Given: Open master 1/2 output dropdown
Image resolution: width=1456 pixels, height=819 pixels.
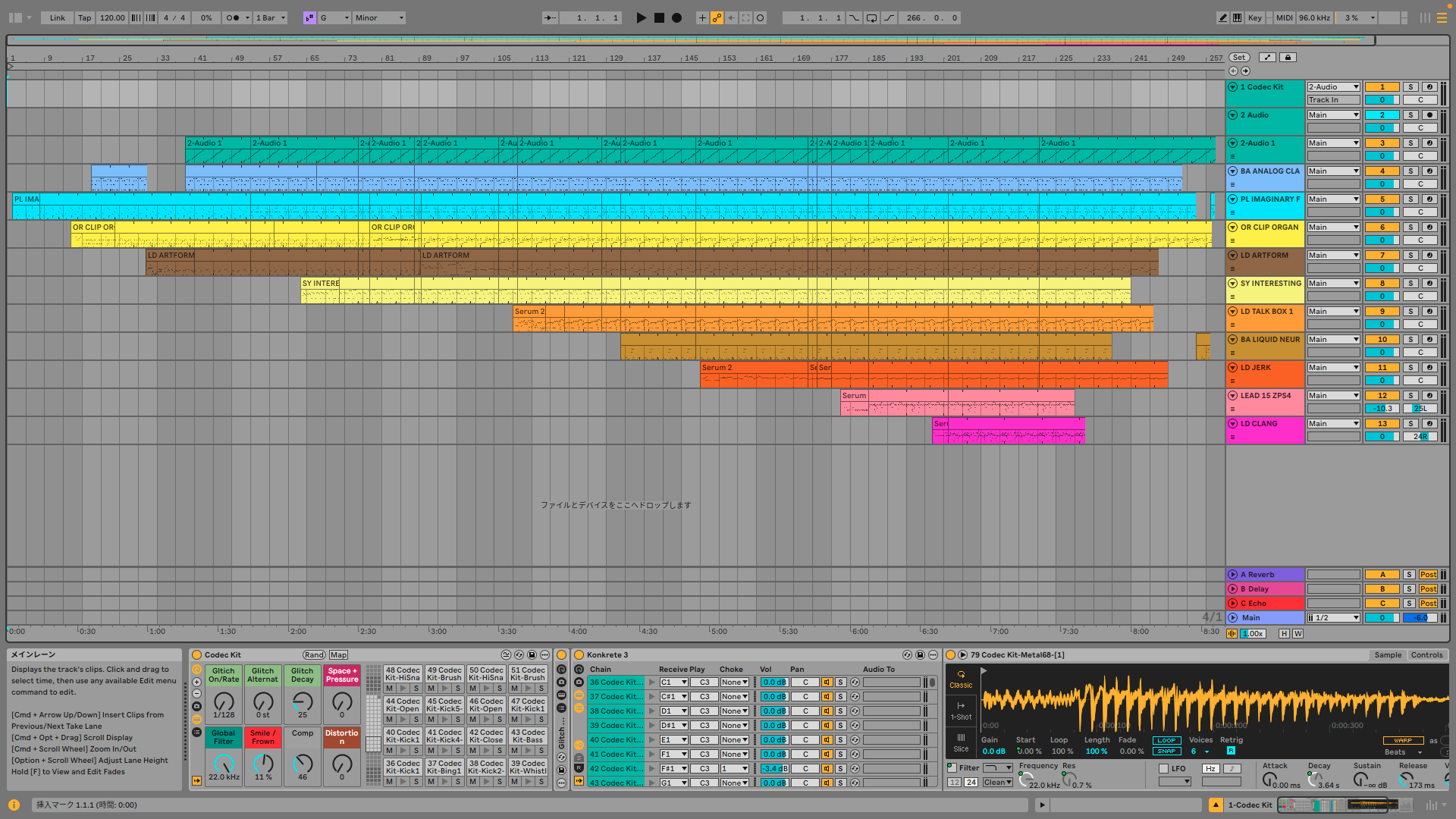Looking at the screenshot, I should click(1333, 617).
